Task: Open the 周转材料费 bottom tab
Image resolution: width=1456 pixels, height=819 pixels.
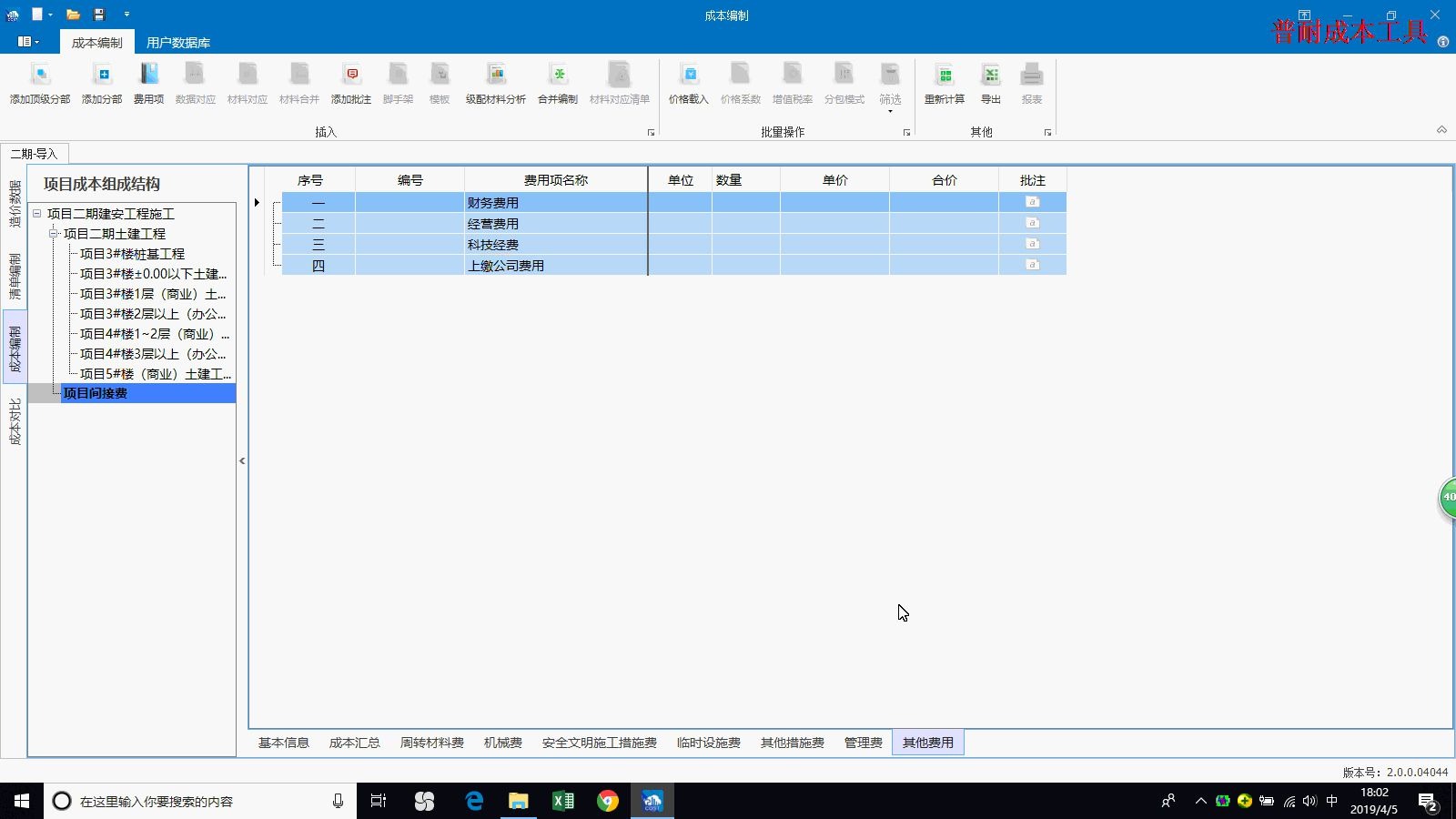Action: (x=432, y=743)
